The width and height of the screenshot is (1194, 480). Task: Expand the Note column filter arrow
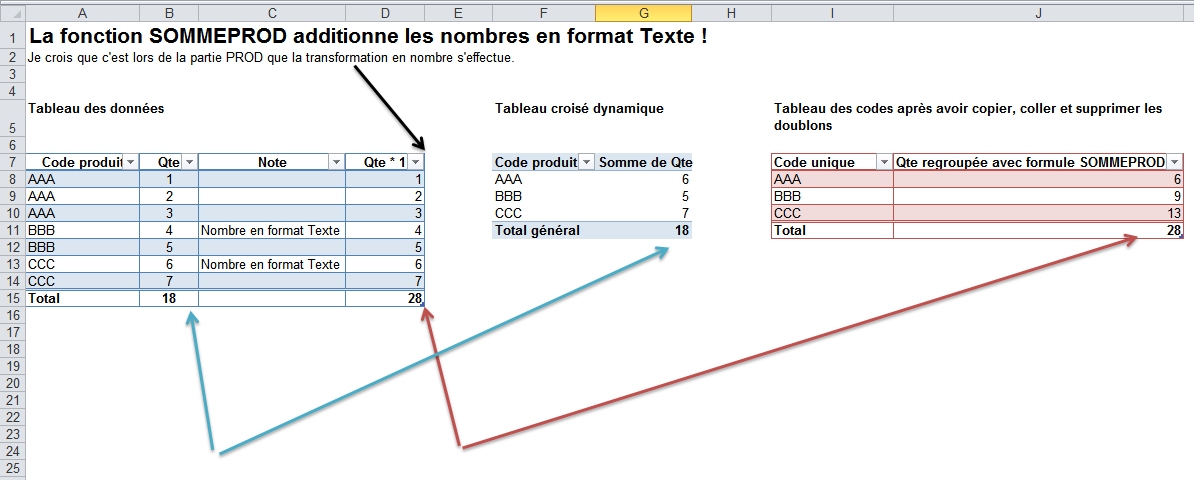335,162
